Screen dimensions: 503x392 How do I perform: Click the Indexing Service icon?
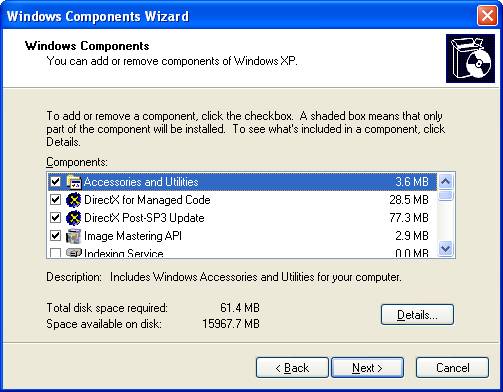point(73,252)
